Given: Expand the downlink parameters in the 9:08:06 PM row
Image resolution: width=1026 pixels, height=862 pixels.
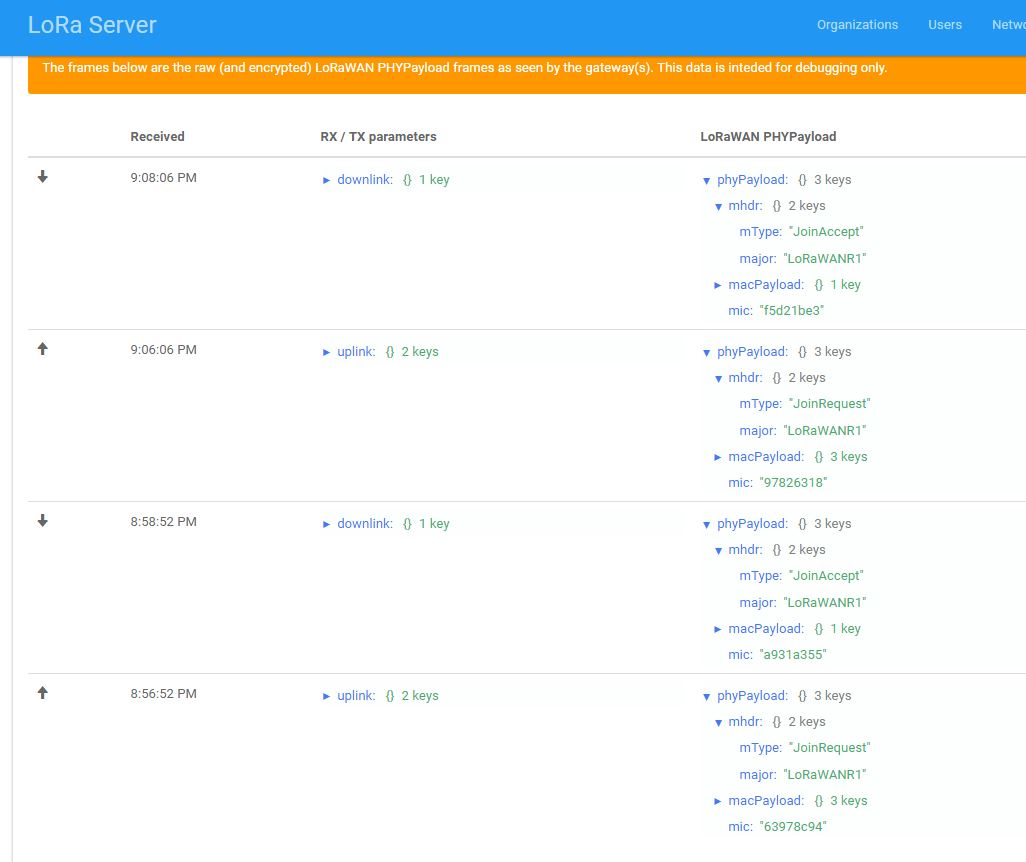Looking at the screenshot, I should click(326, 181).
